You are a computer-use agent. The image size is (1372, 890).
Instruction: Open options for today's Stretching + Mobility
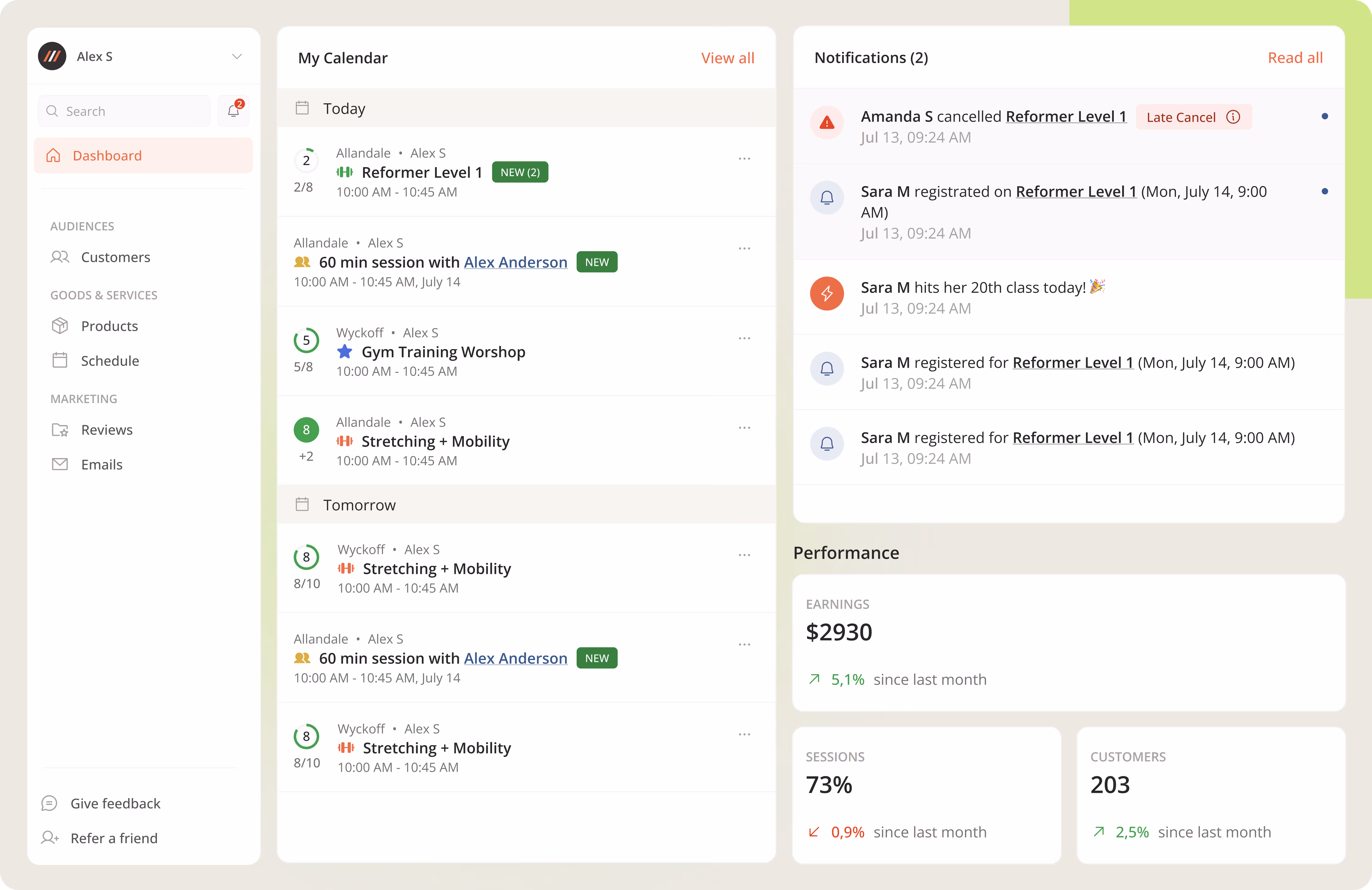[744, 428]
